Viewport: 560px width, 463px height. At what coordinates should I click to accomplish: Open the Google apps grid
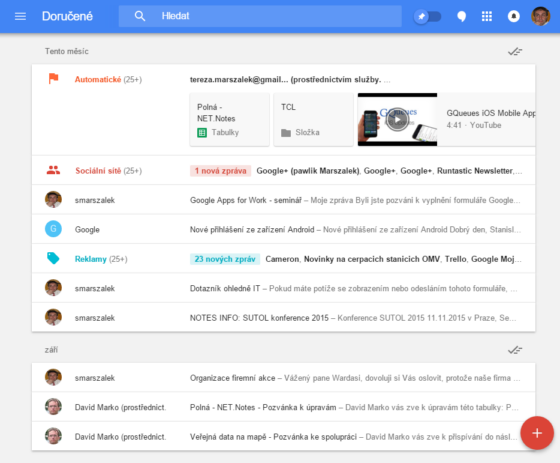pos(487,16)
